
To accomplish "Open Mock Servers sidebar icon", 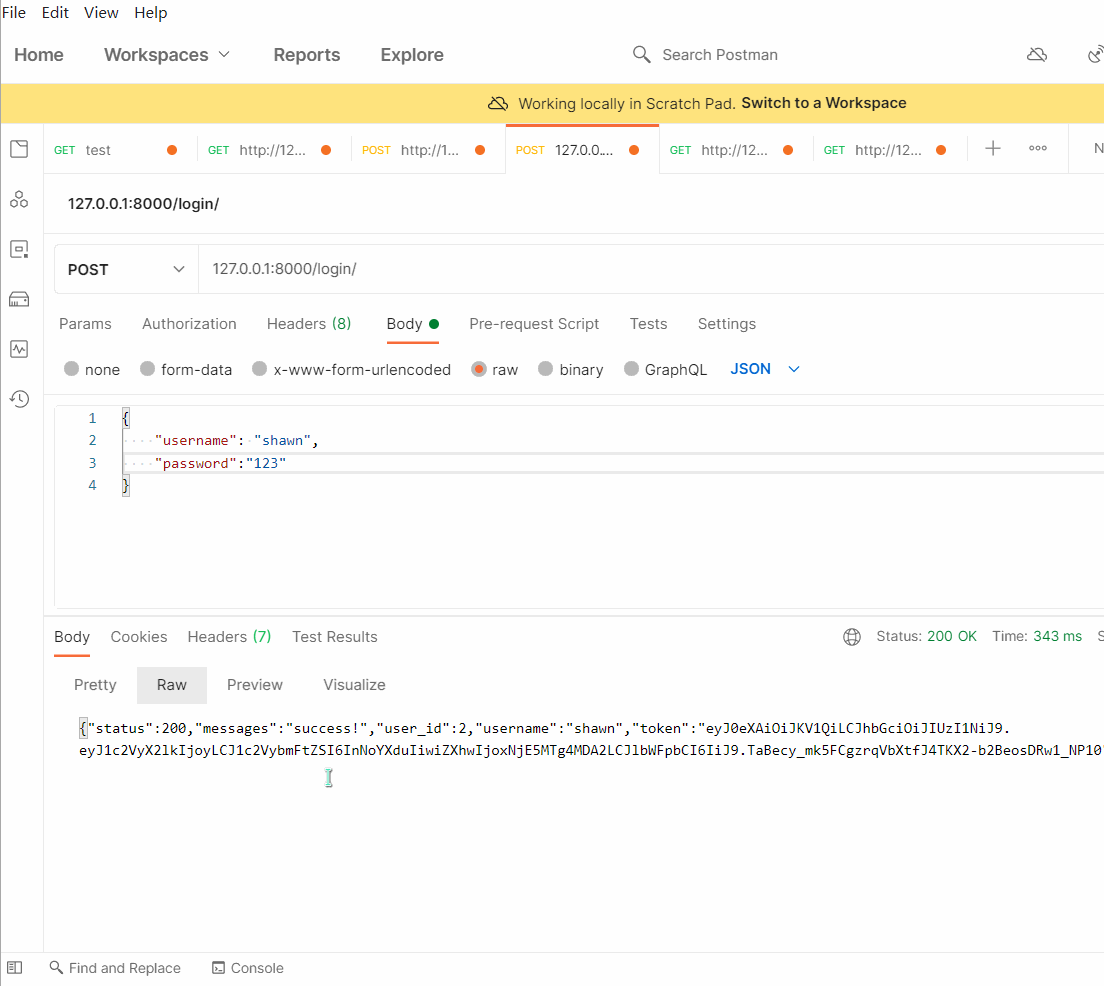I will tap(19, 299).
